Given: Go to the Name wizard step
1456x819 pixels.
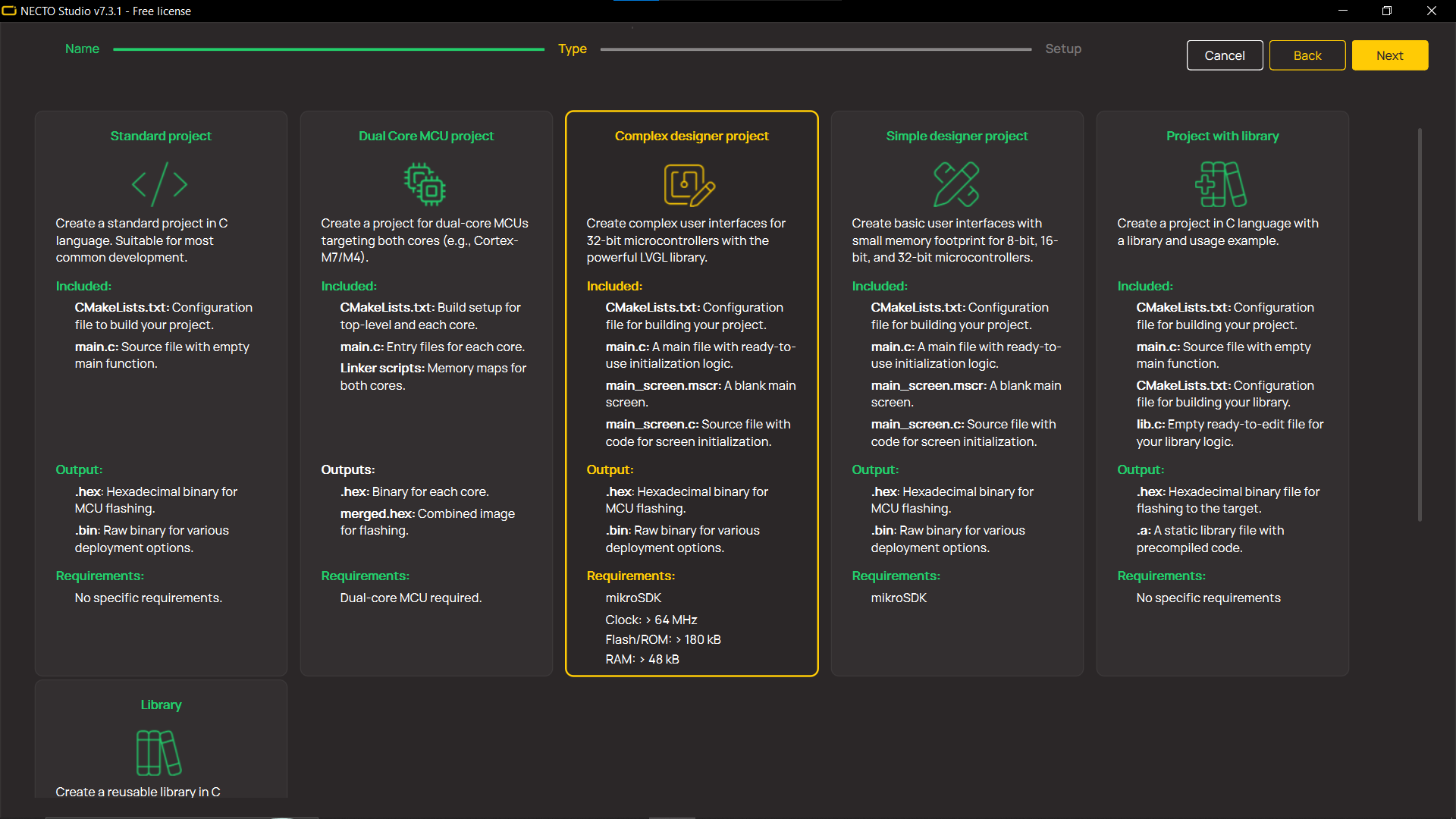Looking at the screenshot, I should 82,49.
